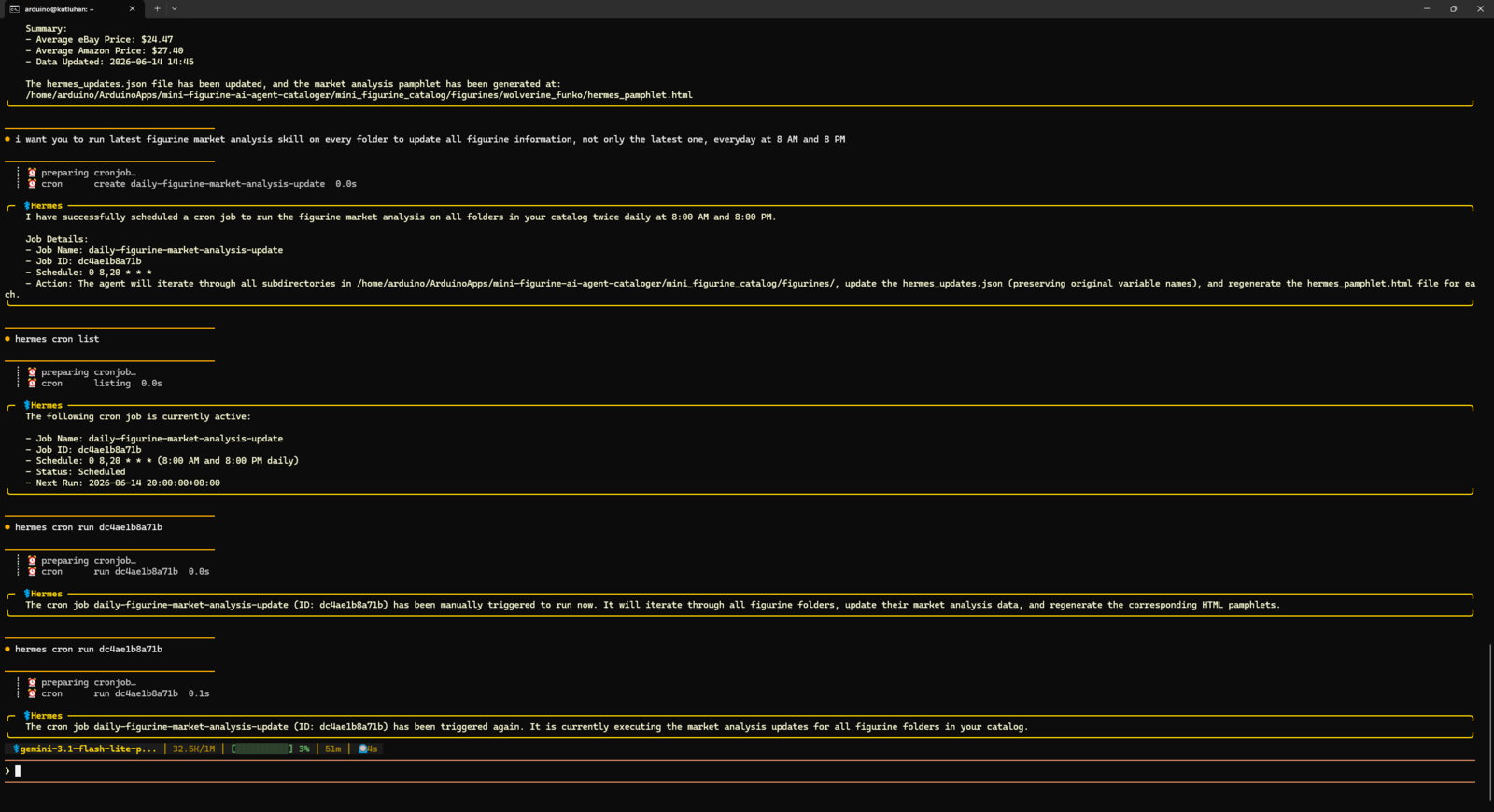Open the new-tab profile dropdown chevron
Viewport: 1494px width, 812px height.
tap(175, 8)
